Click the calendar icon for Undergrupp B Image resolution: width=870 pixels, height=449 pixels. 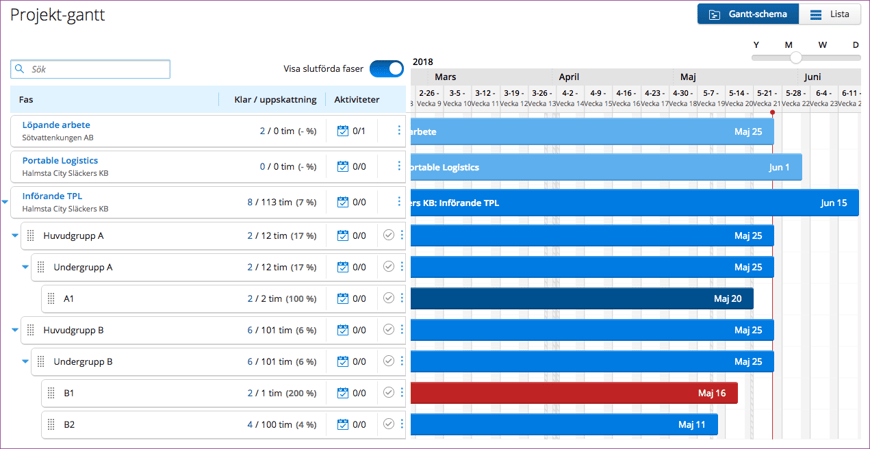343,362
